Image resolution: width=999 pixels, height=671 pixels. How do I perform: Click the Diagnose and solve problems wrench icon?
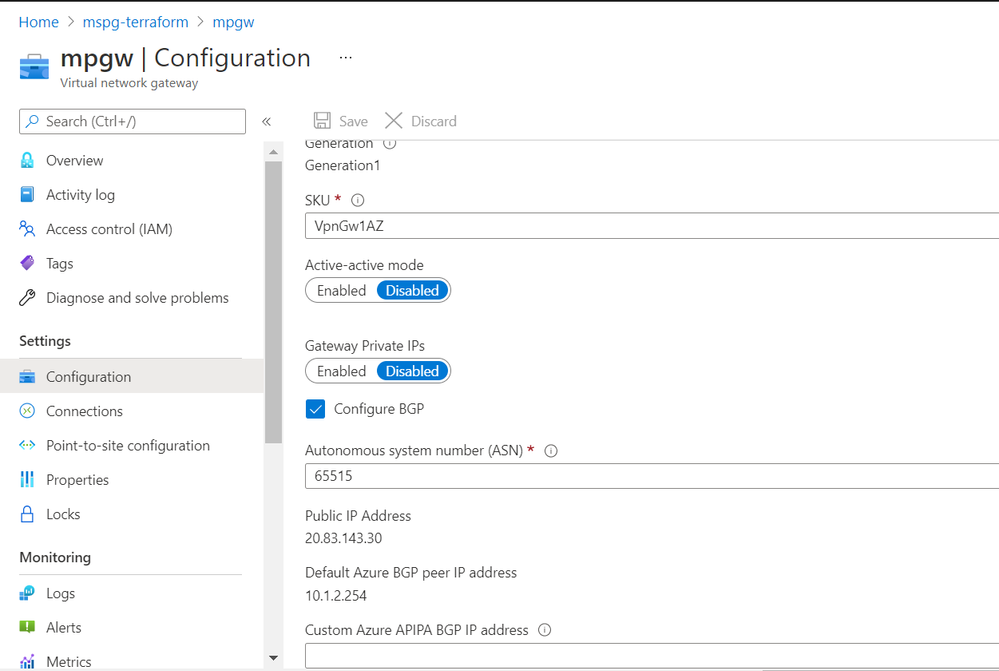[x=27, y=298]
